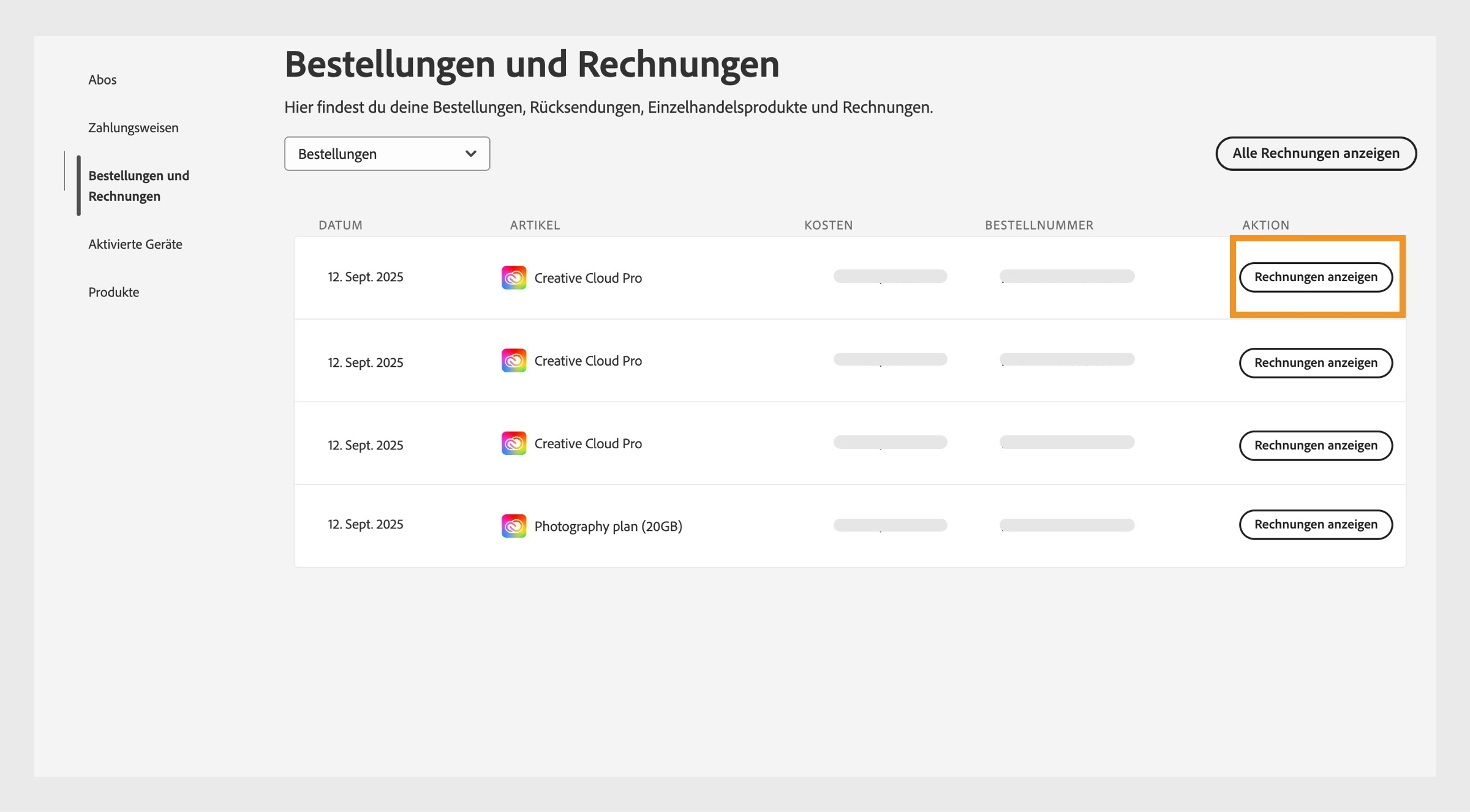Click the BESTELLNUMMER column header
The width and height of the screenshot is (1470, 812).
click(1039, 225)
